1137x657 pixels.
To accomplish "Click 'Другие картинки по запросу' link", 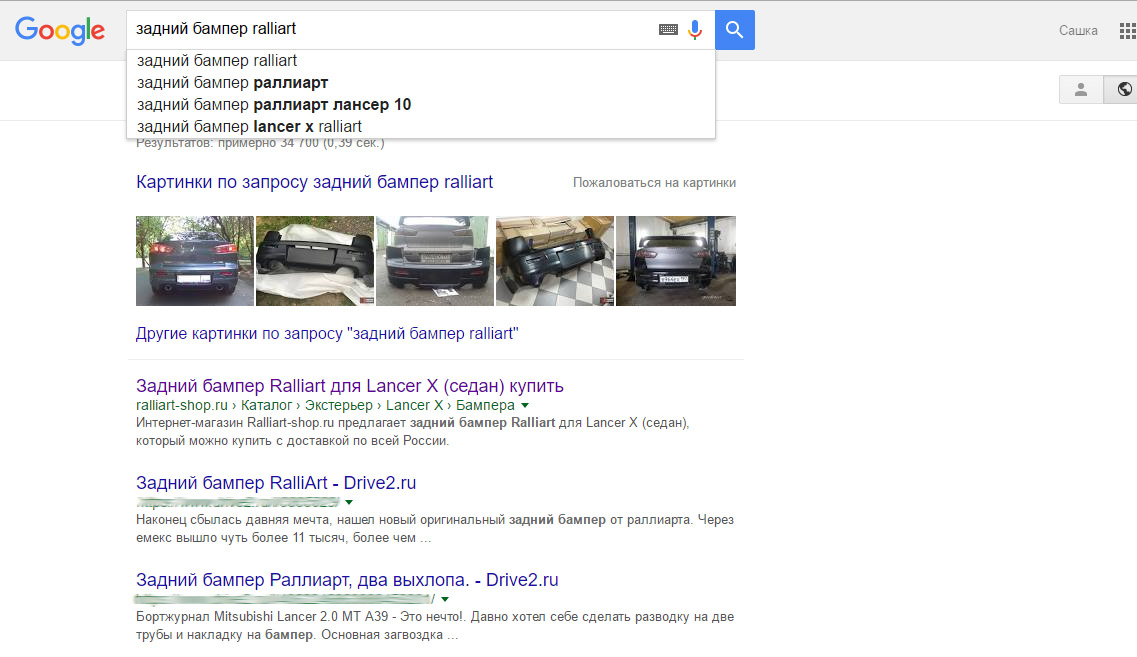I will pos(327,334).
